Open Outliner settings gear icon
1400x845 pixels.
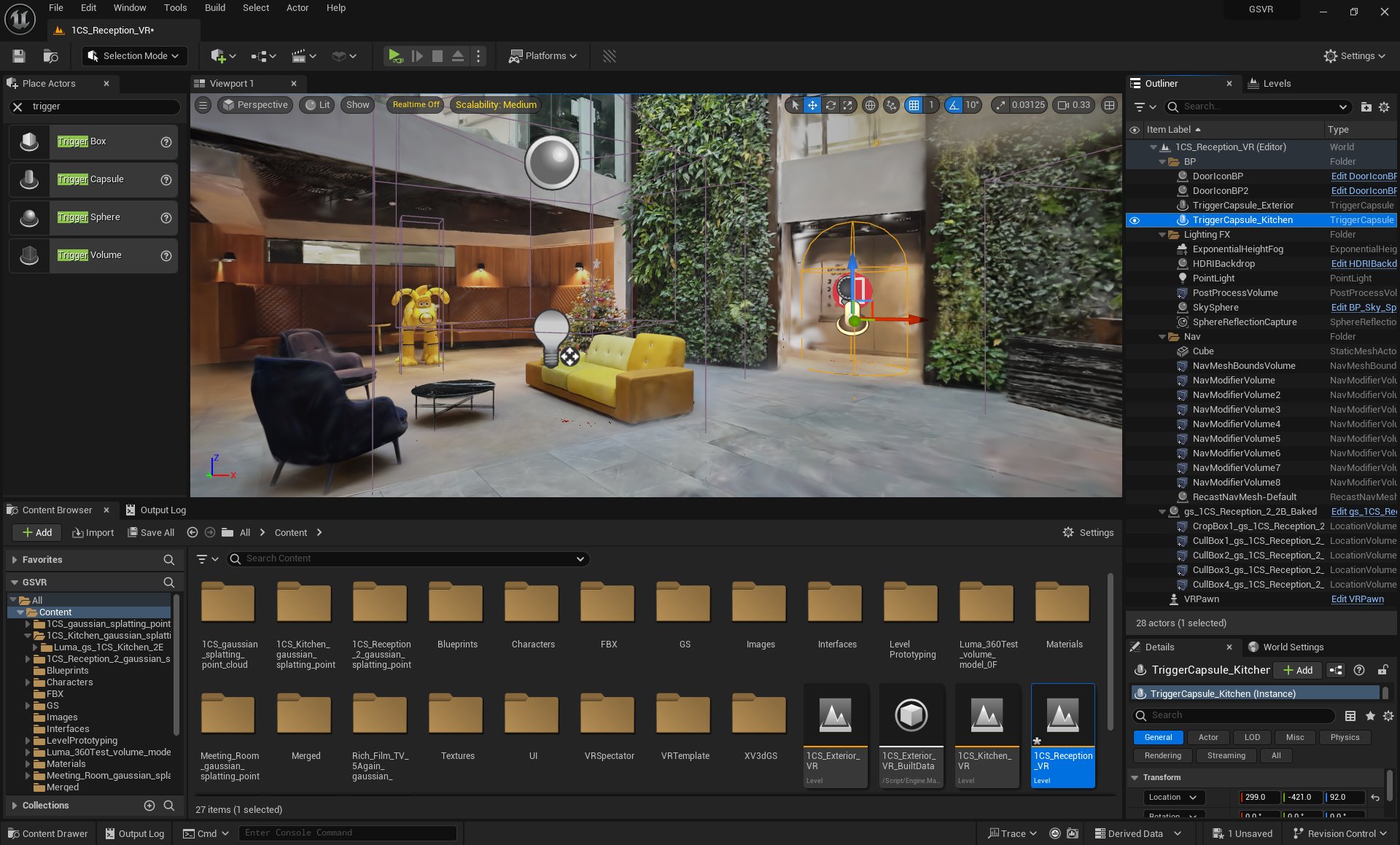click(x=1384, y=107)
